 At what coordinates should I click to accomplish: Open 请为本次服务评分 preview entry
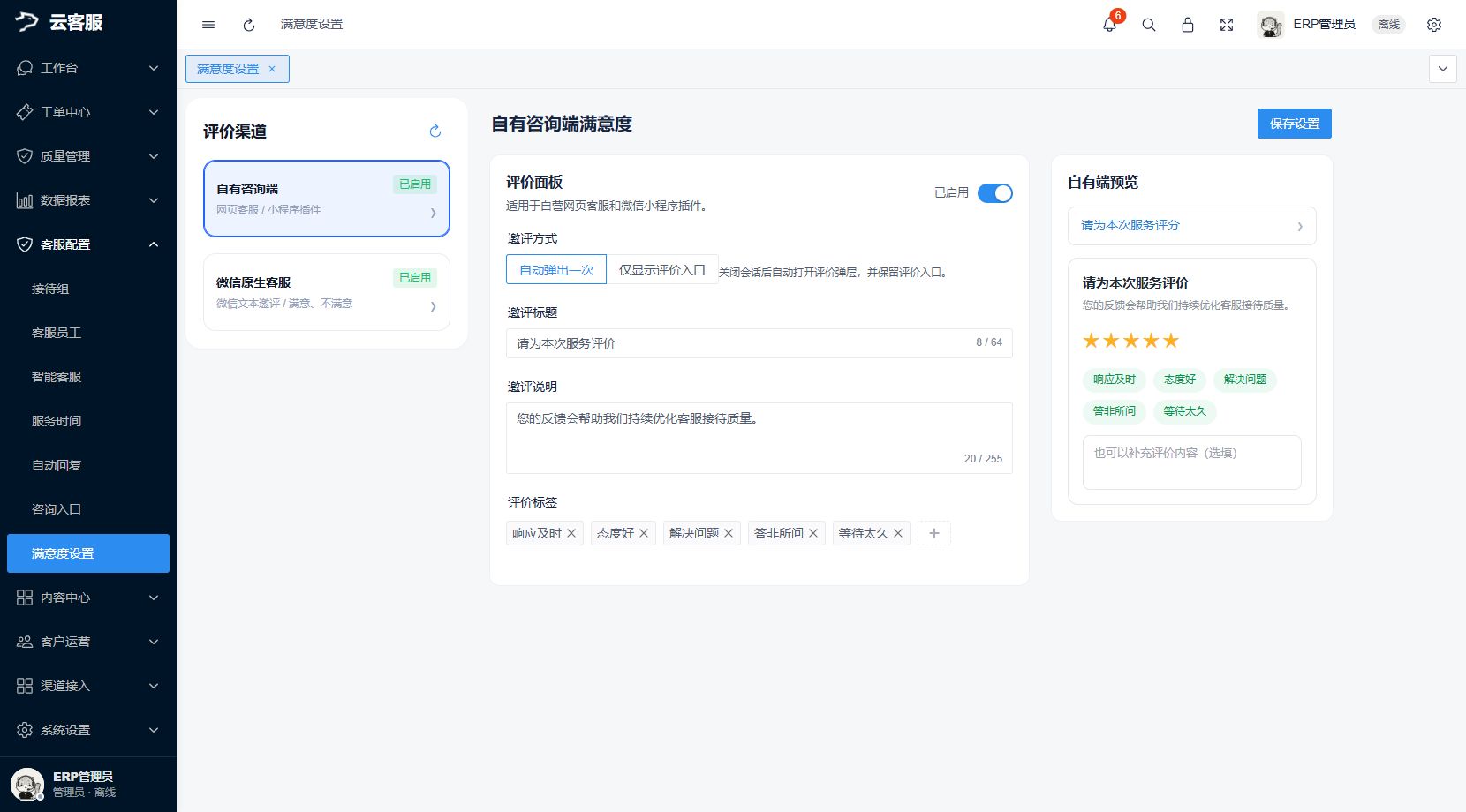1192,226
